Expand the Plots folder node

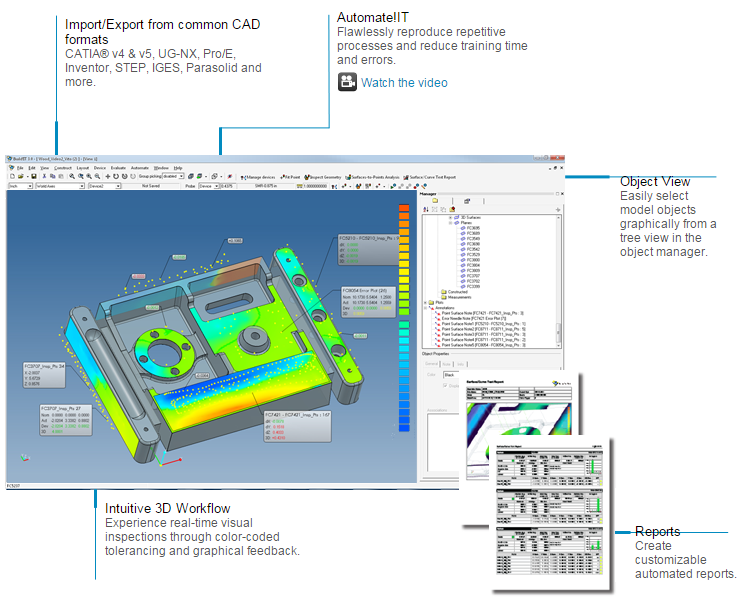[425, 303]
